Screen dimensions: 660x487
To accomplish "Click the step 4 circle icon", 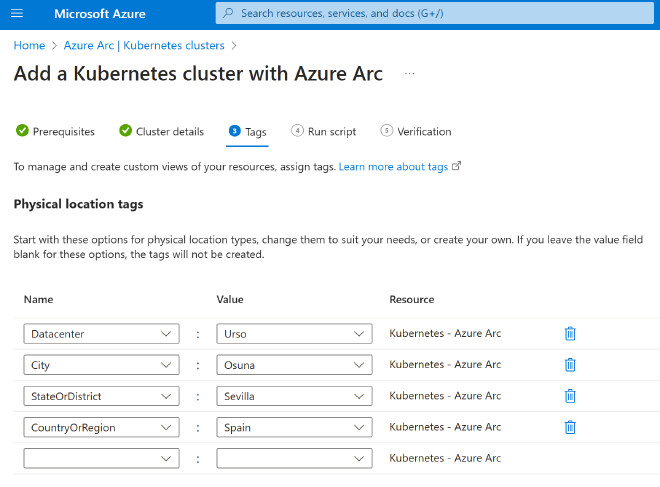I will pos(297,130).
